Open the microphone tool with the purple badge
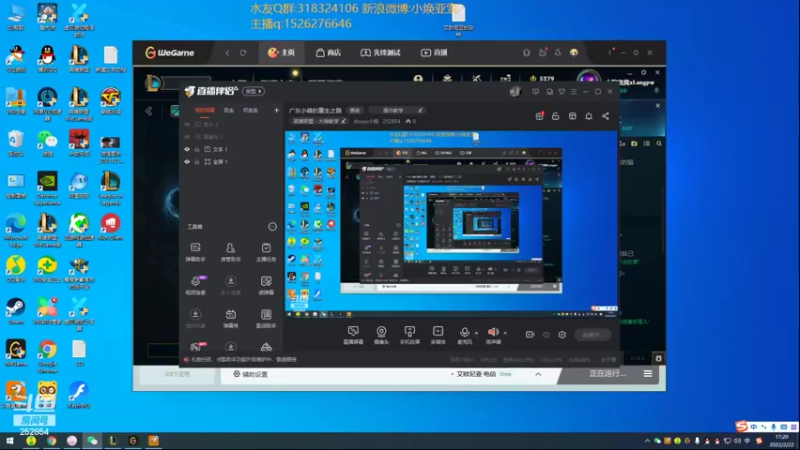Image resolution: width=800 pixels, height=450 pixels. 195,285
